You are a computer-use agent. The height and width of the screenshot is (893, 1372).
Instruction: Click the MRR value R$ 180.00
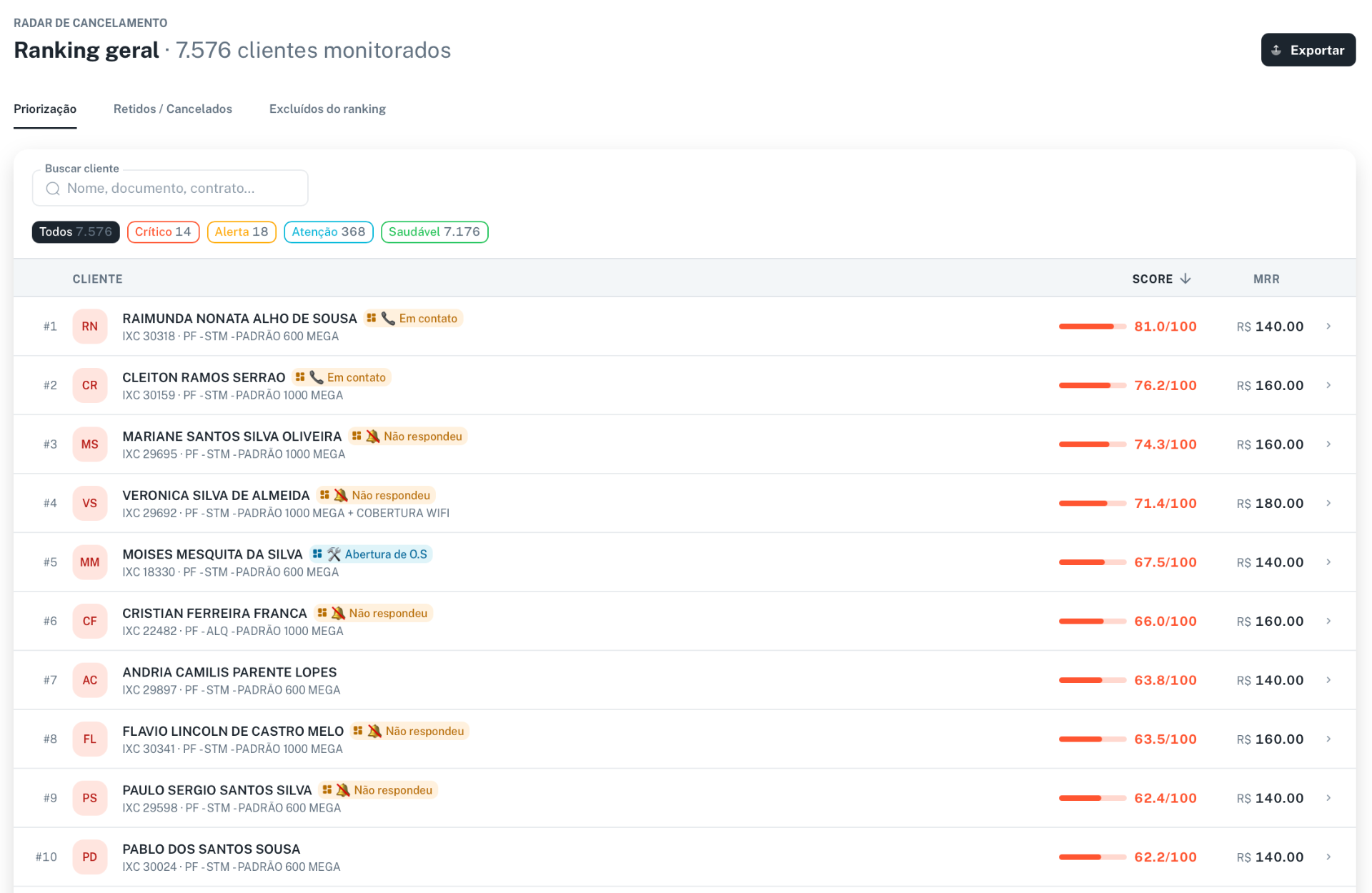(1270, 504)
